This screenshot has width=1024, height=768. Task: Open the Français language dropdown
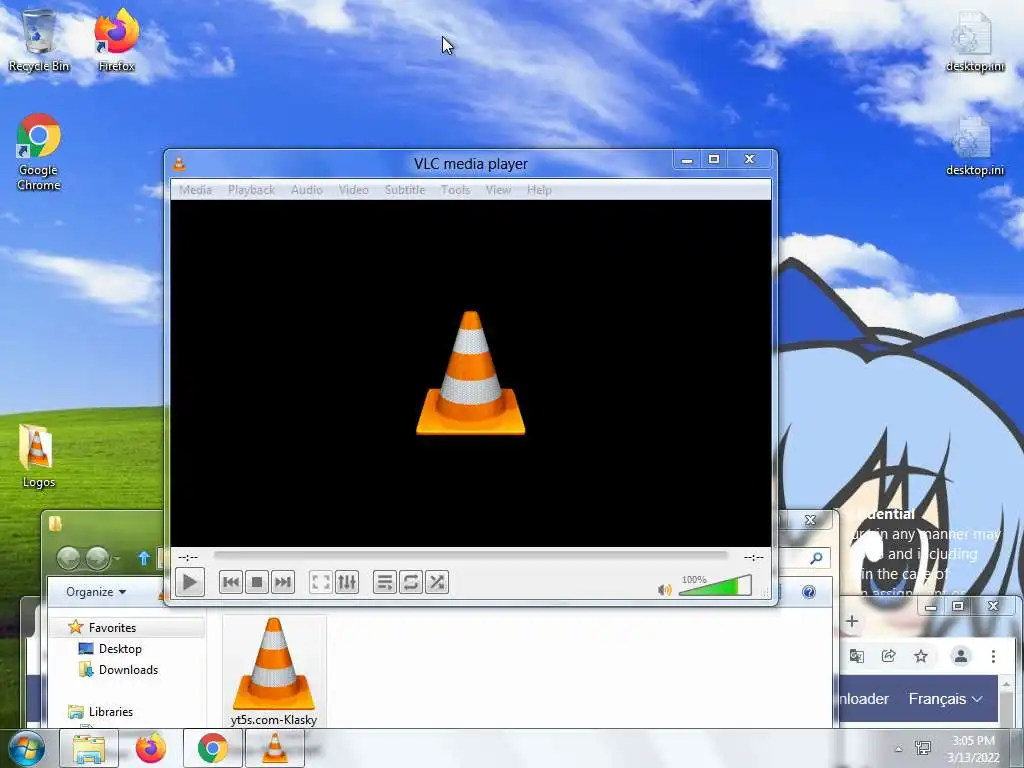click(946, 699)
